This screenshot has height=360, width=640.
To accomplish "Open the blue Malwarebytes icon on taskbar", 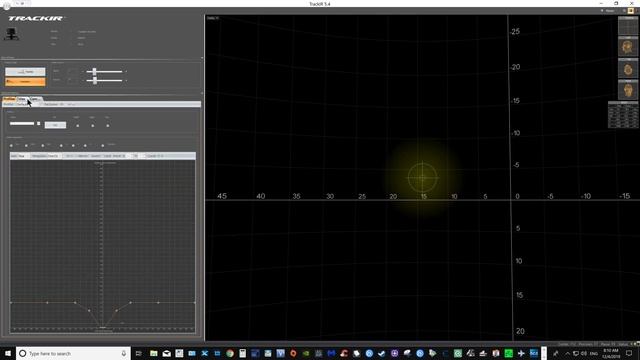I will [331, 353].
